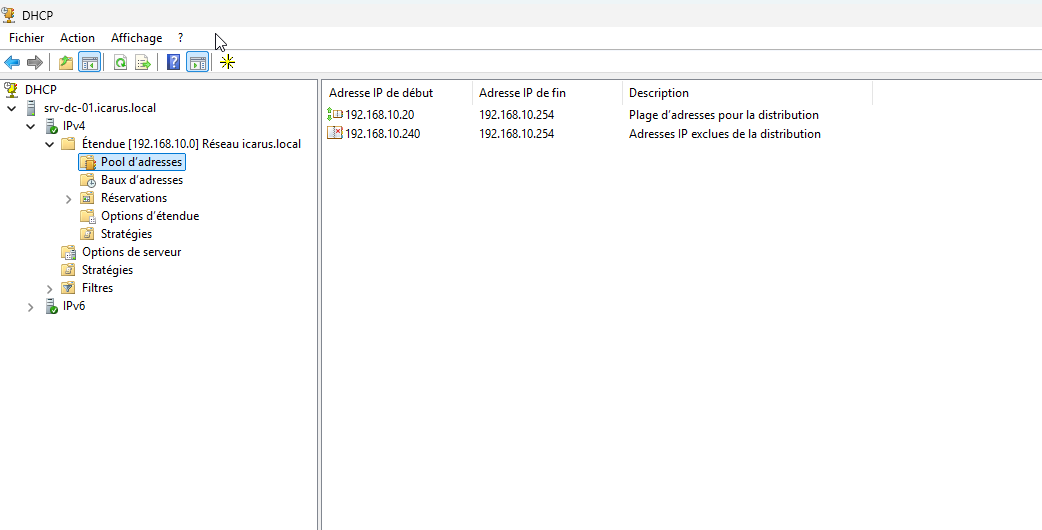Select Stratégies under the Étendue scope

pyautogui.click(x=126, y=234)
